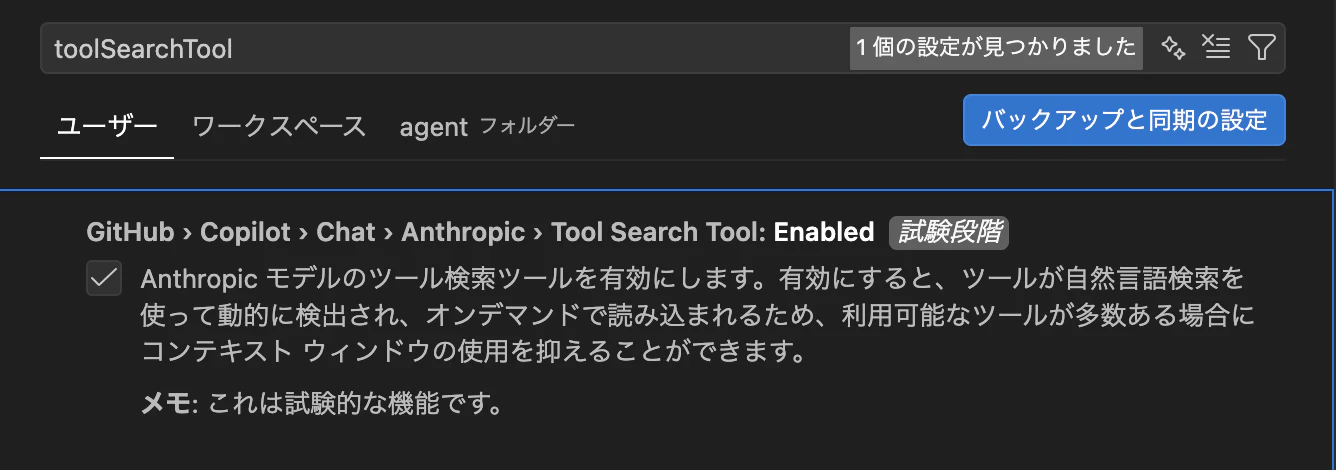This screenshot has width=1336, height=470.
Task: Clear the settings search input icon
Action: tap(1216, 47)
